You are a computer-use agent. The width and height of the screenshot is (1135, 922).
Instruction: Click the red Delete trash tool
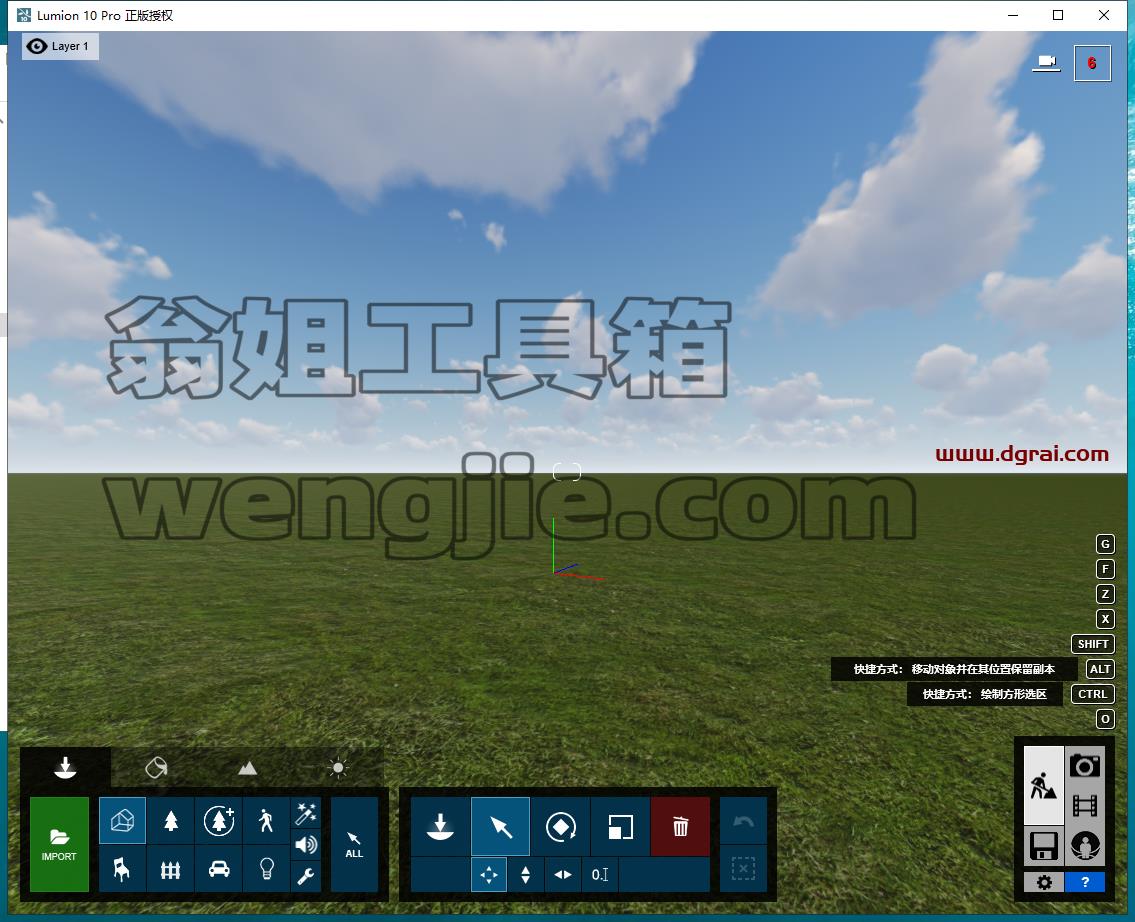click(680, 826)
